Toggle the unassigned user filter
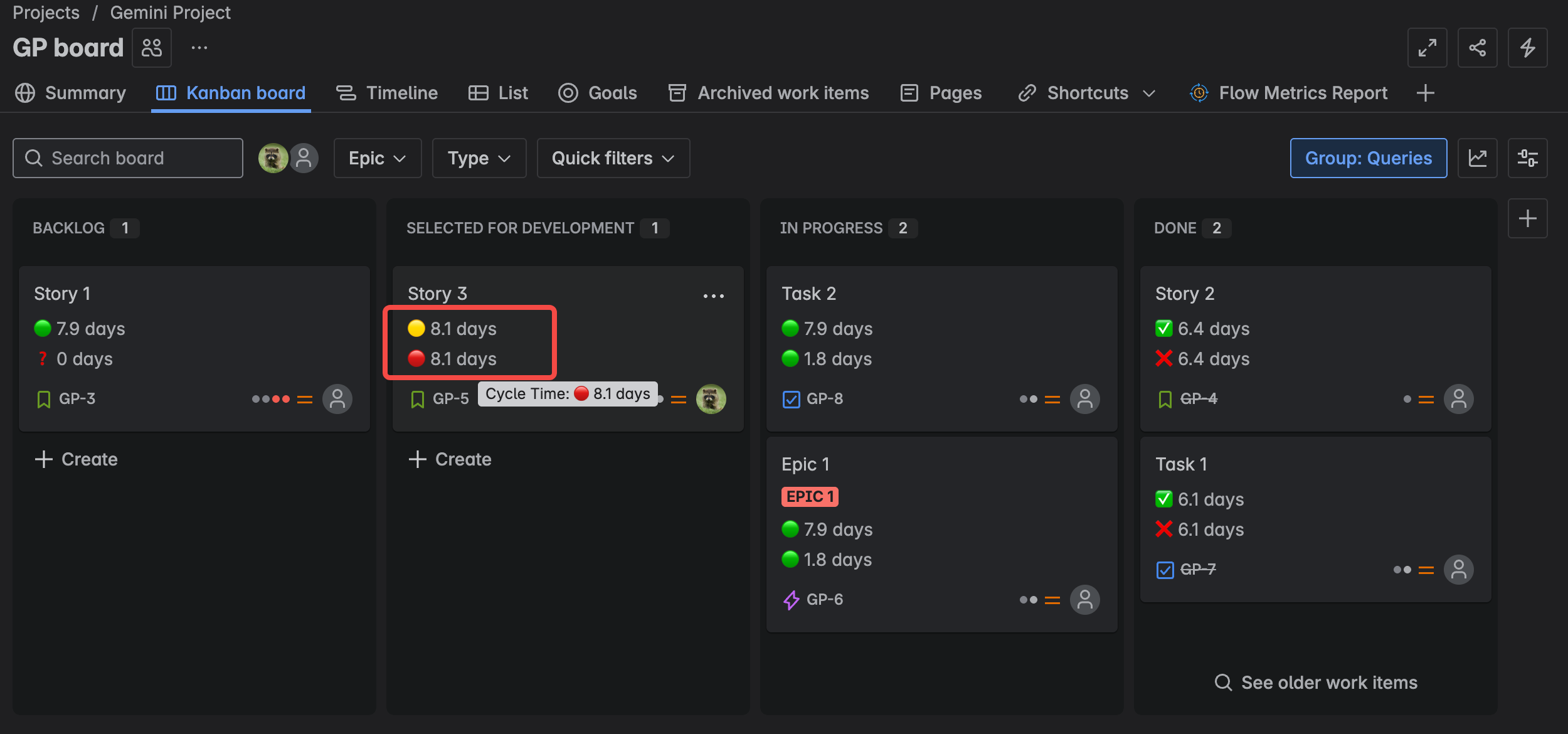 point(304,158)
